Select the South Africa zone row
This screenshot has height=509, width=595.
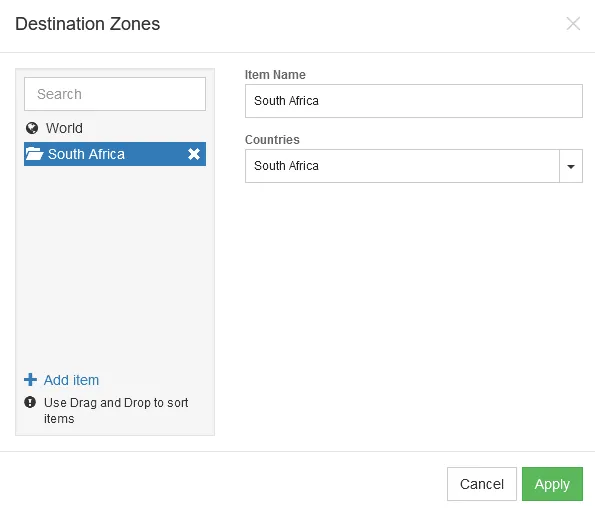pyautogui.click(x=115, y=154)
